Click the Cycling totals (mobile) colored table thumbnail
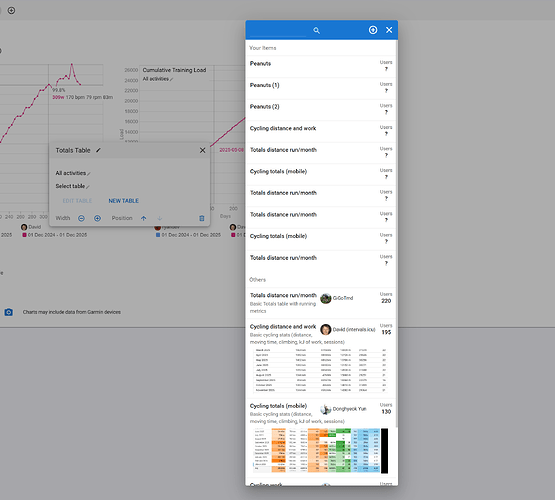The image size is (555, 500). click(x=321, y=450)
